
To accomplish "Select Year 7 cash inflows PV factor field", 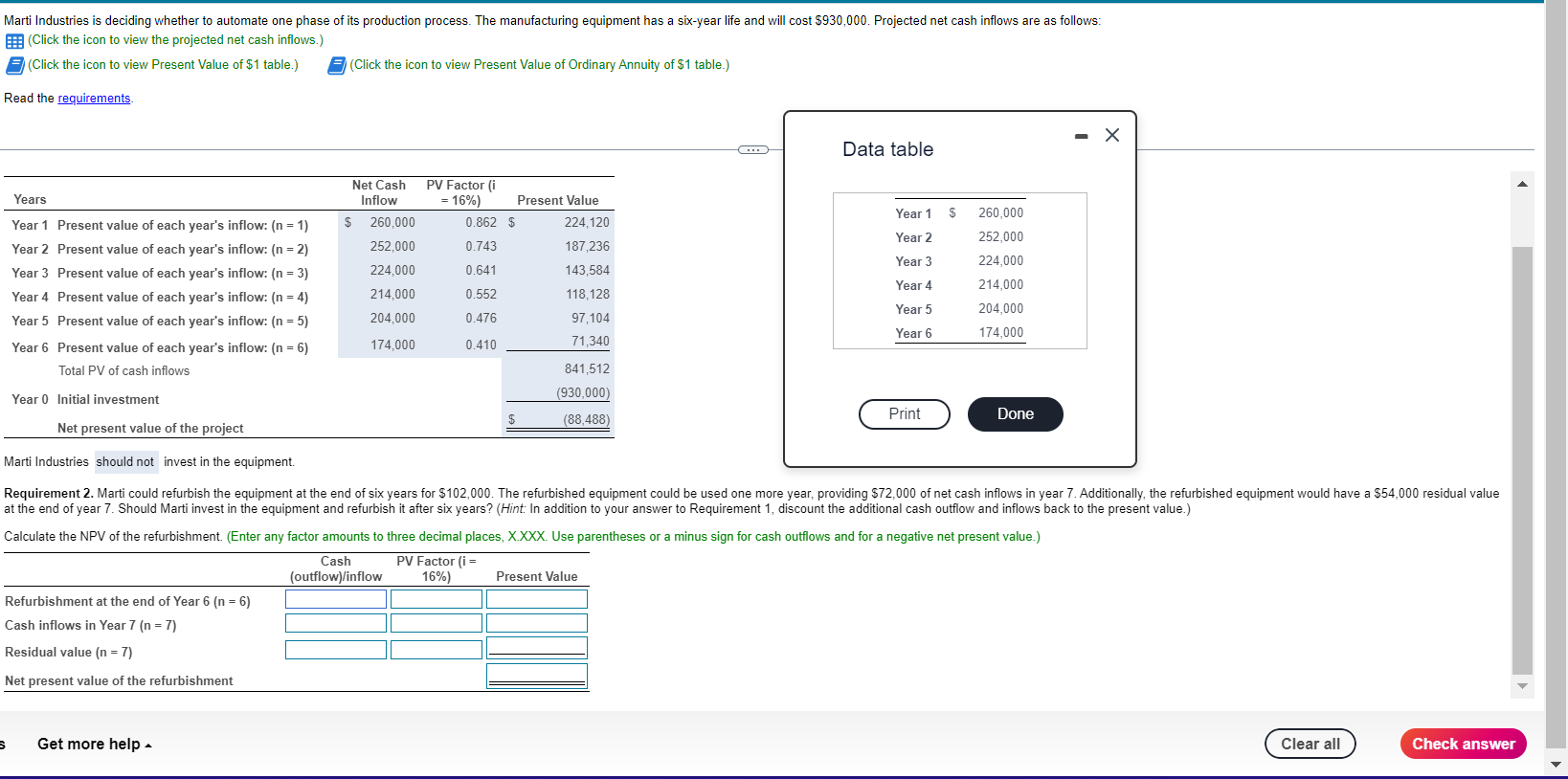I will [437, 623].
